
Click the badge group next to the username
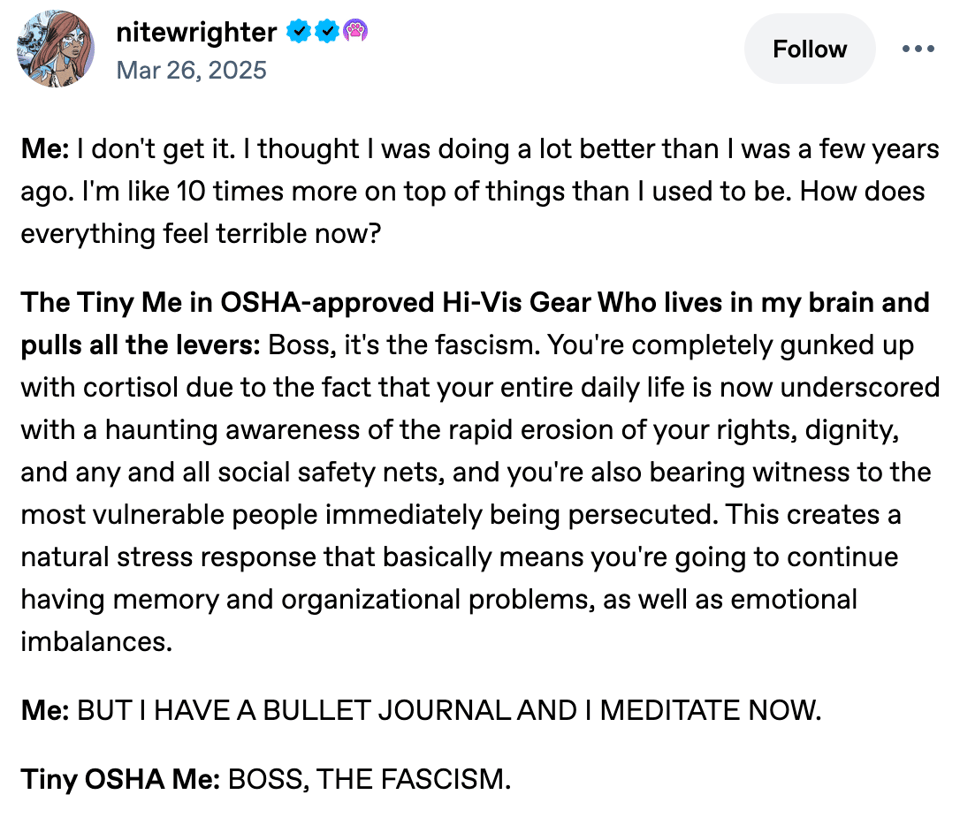pyautogui.click(x=327, y=31)
